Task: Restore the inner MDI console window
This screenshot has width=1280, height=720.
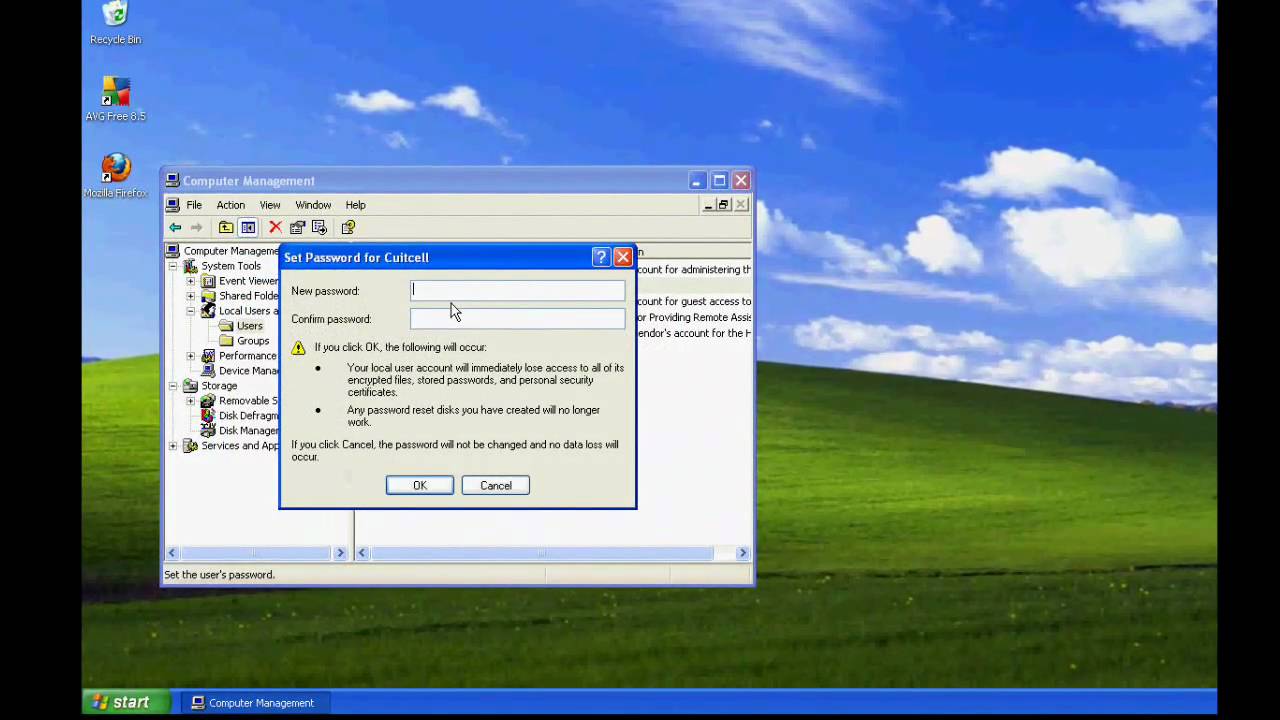Action: [724, 205]
